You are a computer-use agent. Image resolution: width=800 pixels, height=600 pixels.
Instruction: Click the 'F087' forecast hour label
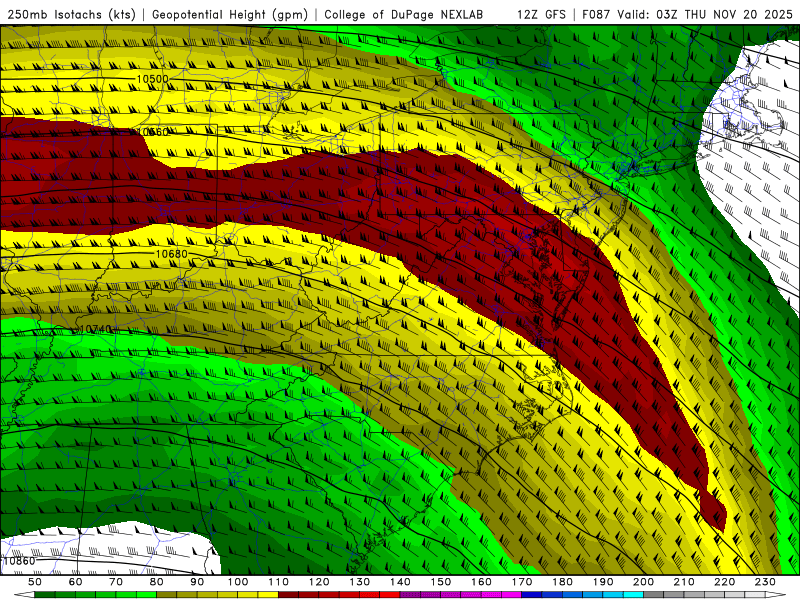596,14
